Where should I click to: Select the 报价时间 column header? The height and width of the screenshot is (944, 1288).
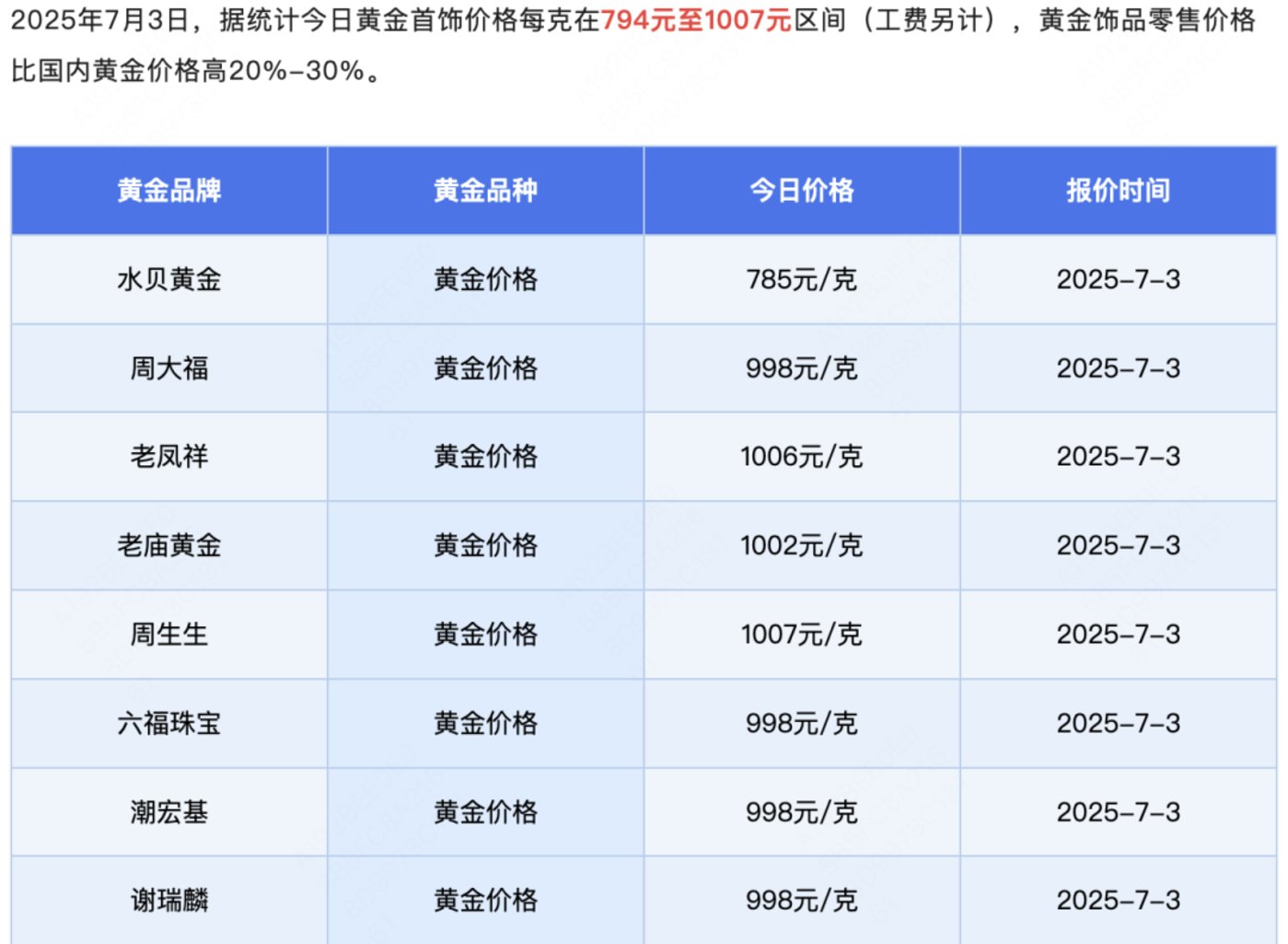(x=1118, y=191)
